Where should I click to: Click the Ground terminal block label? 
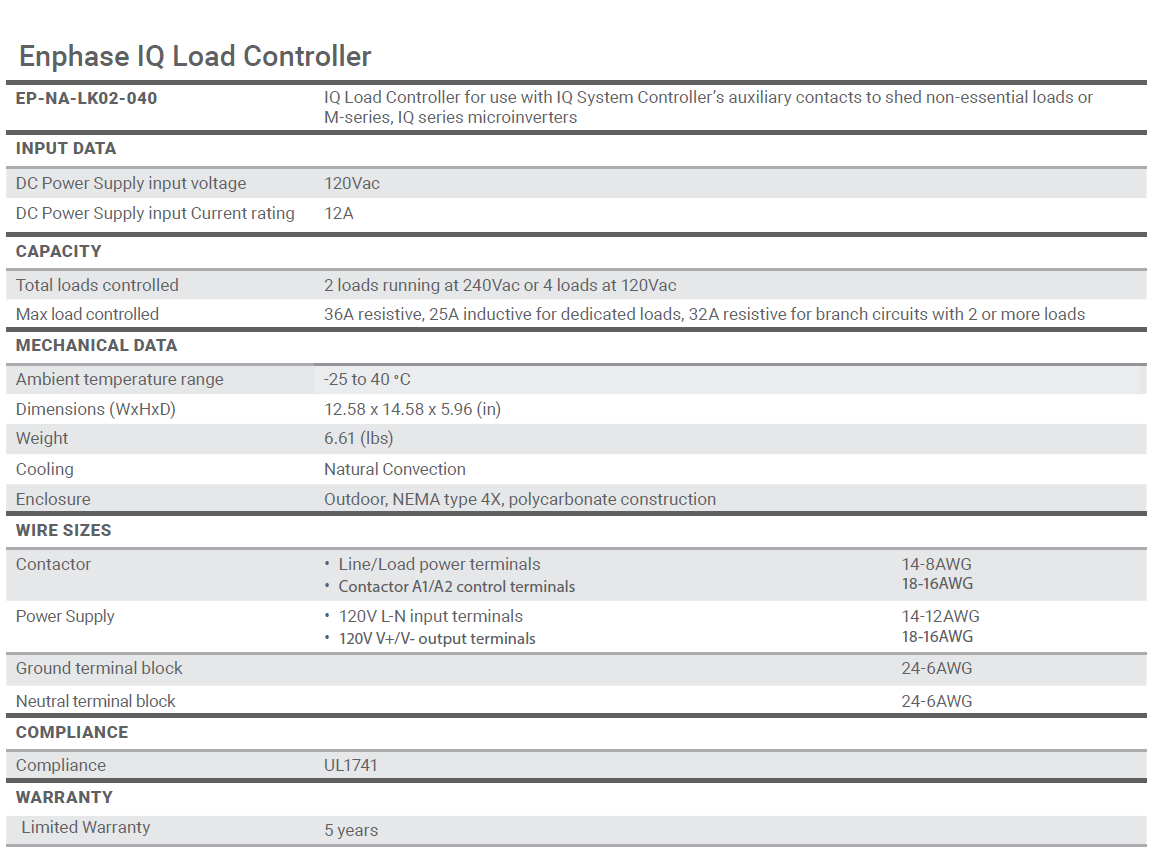coord(99,668)
